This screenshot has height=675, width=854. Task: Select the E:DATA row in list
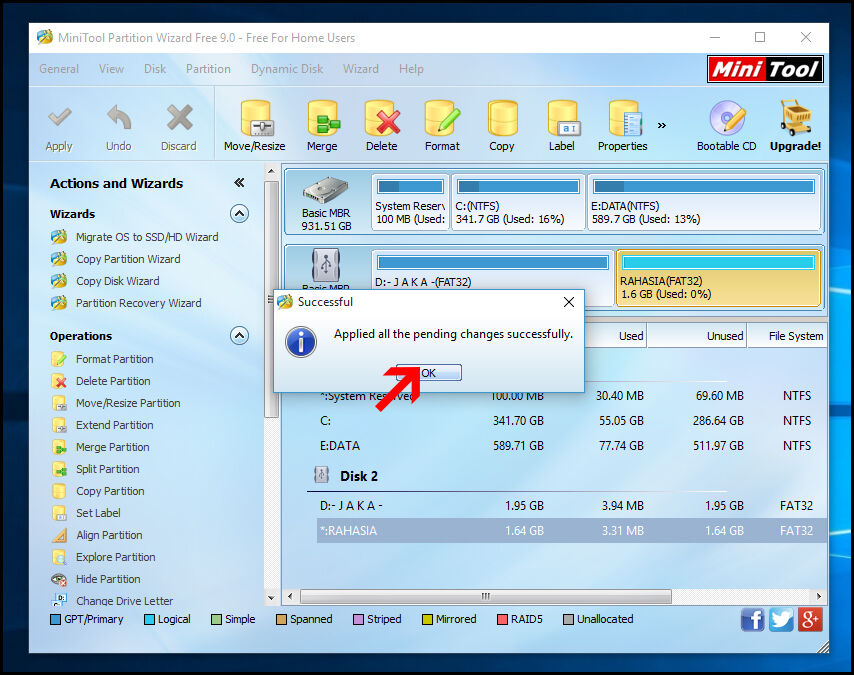[x=571, y=446]
